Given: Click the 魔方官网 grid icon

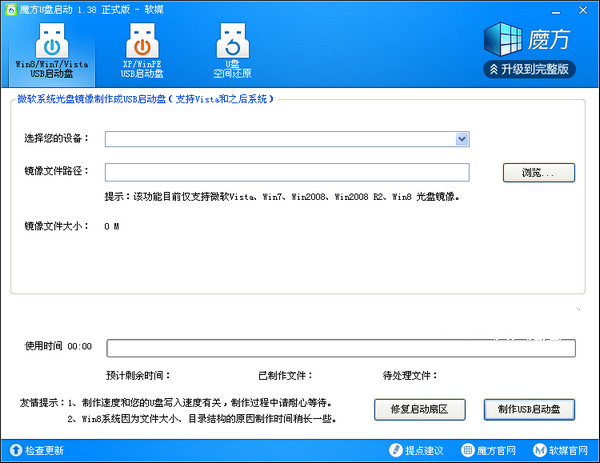Looking at the screenshot, I should (468, 450).
